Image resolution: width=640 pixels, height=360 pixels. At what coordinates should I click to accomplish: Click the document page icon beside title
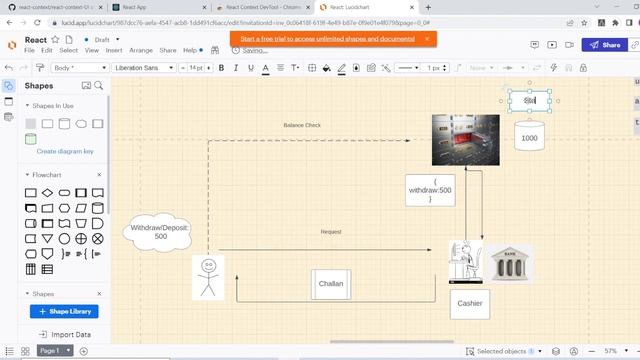pos(69,40)
